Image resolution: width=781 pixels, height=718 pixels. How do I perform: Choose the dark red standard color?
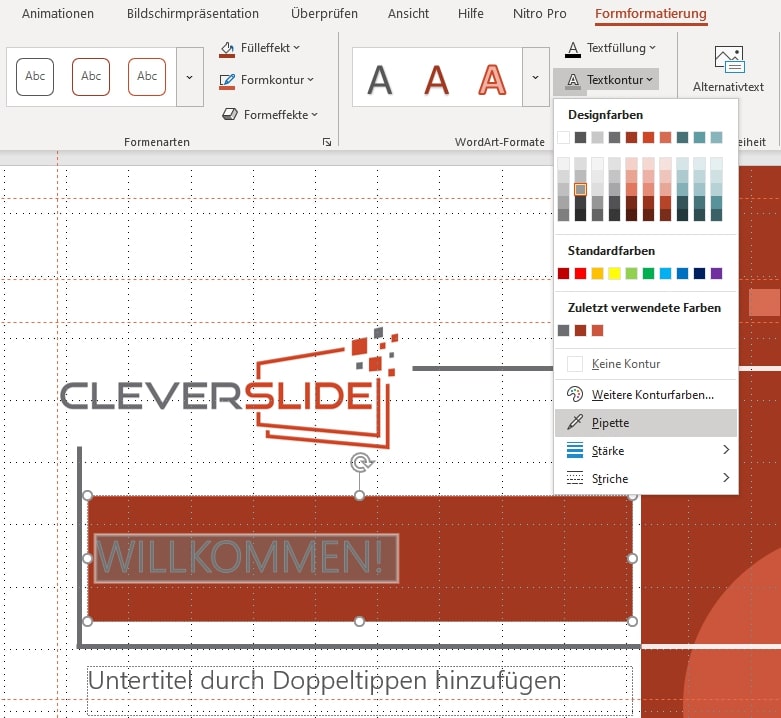click(x=563, y=273)
